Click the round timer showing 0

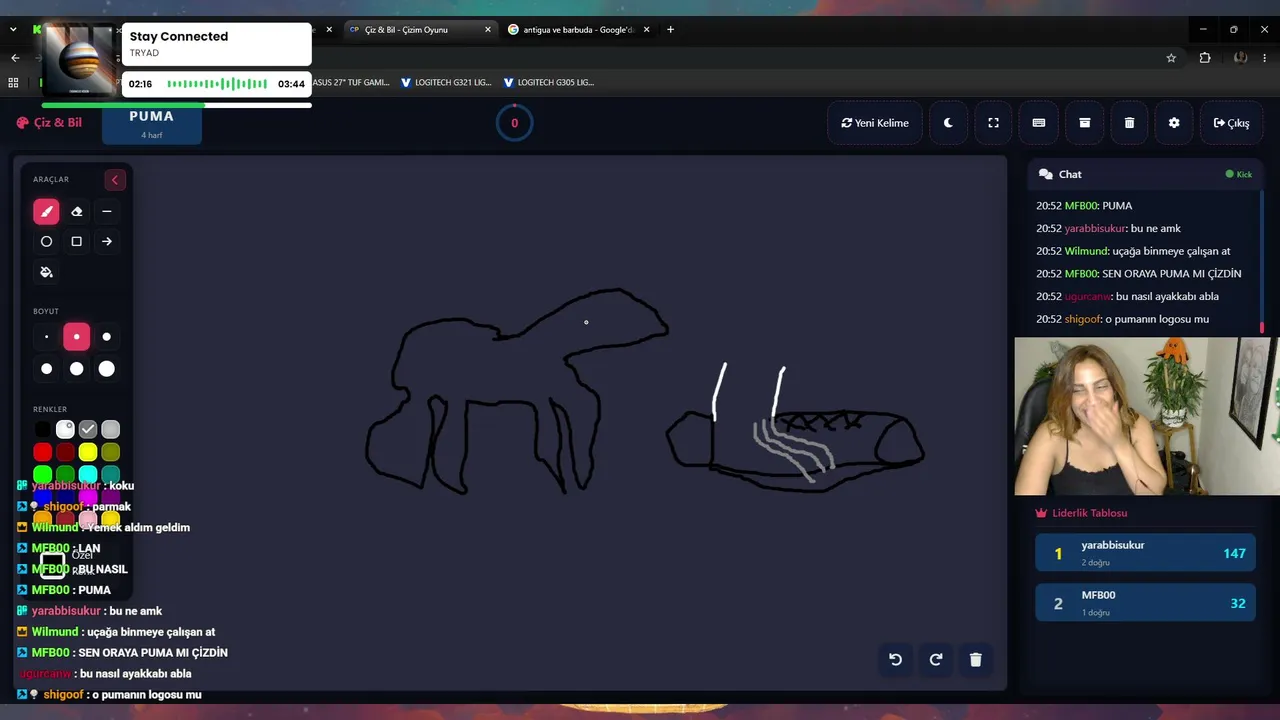coord(514,123)
